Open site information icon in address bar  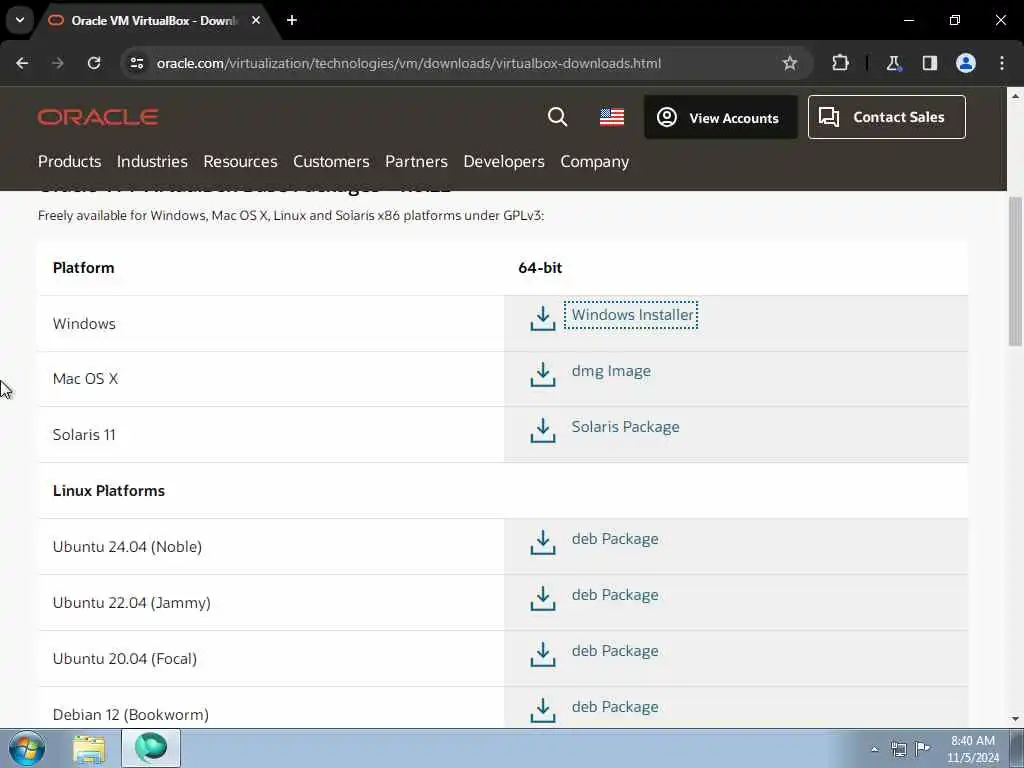tap(136, 63)
